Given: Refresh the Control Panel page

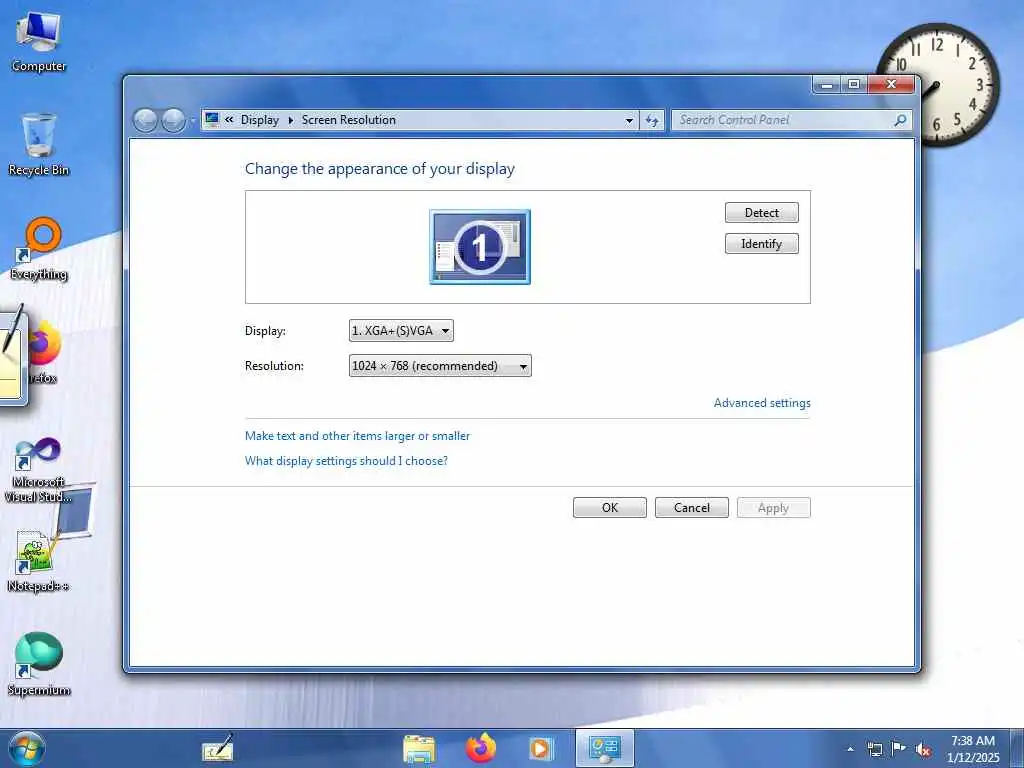Looking at the screenshot, I should click(652, 120).
